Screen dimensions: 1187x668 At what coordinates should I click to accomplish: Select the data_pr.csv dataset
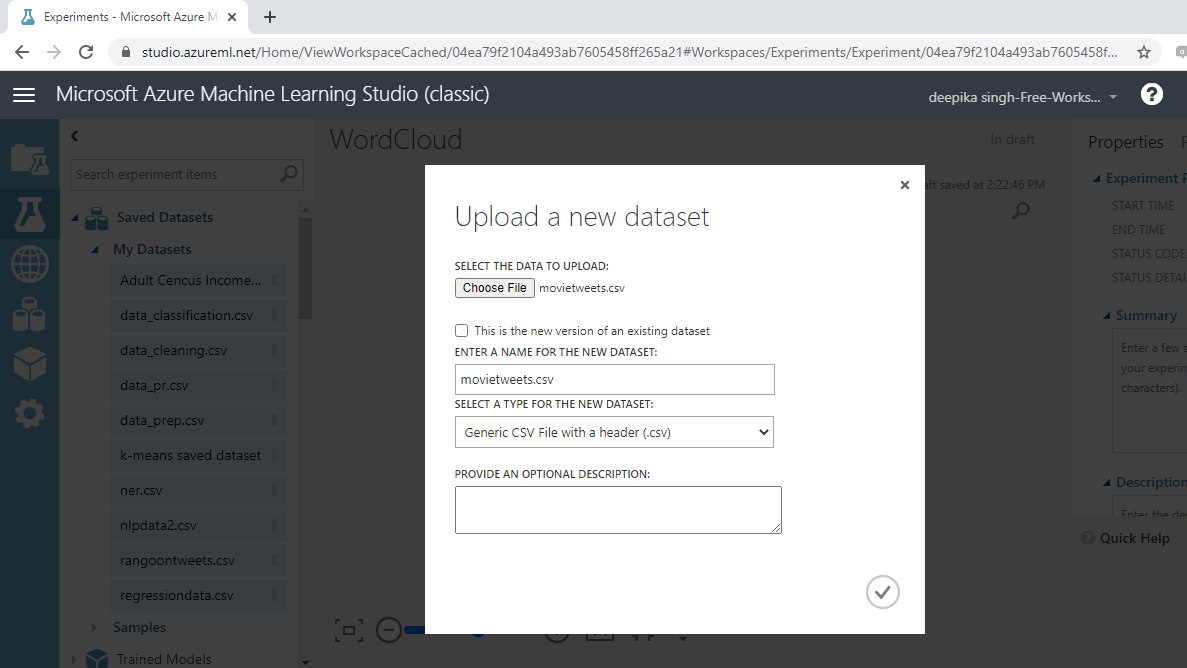(198, 386)
